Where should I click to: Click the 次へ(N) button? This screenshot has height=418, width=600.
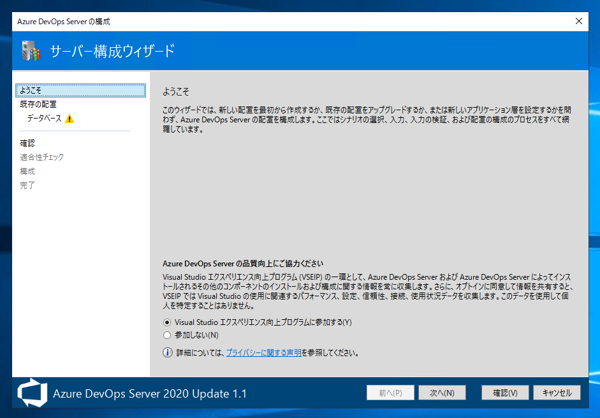(442, 393)
